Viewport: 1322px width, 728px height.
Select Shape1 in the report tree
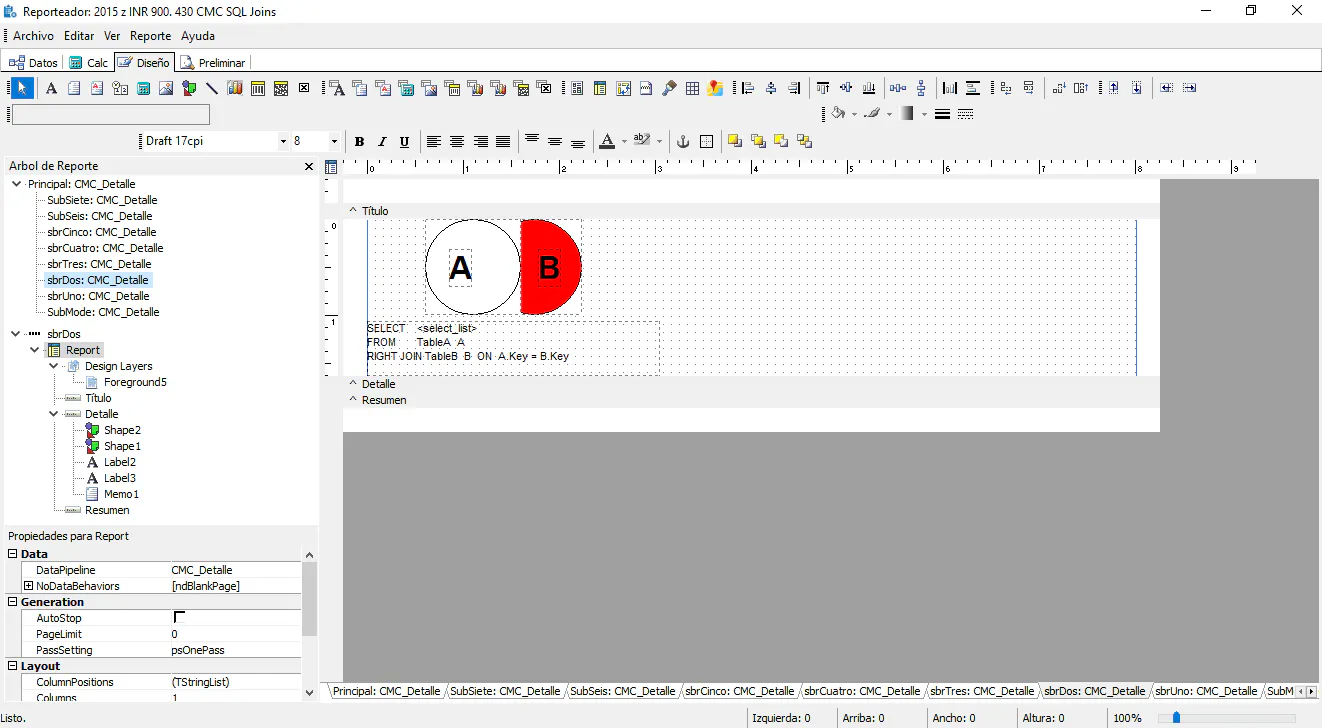[122, 446]
